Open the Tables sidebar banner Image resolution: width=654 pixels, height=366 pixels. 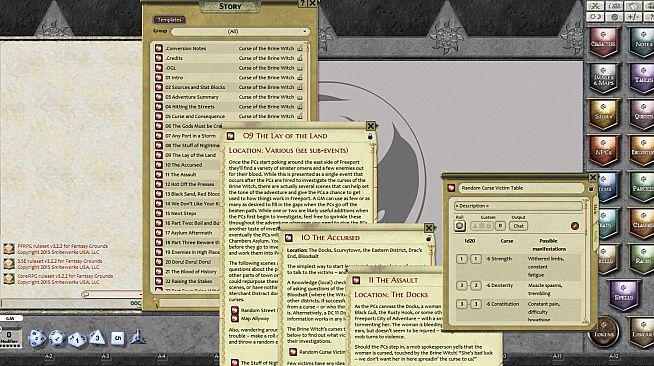(642, 78)
